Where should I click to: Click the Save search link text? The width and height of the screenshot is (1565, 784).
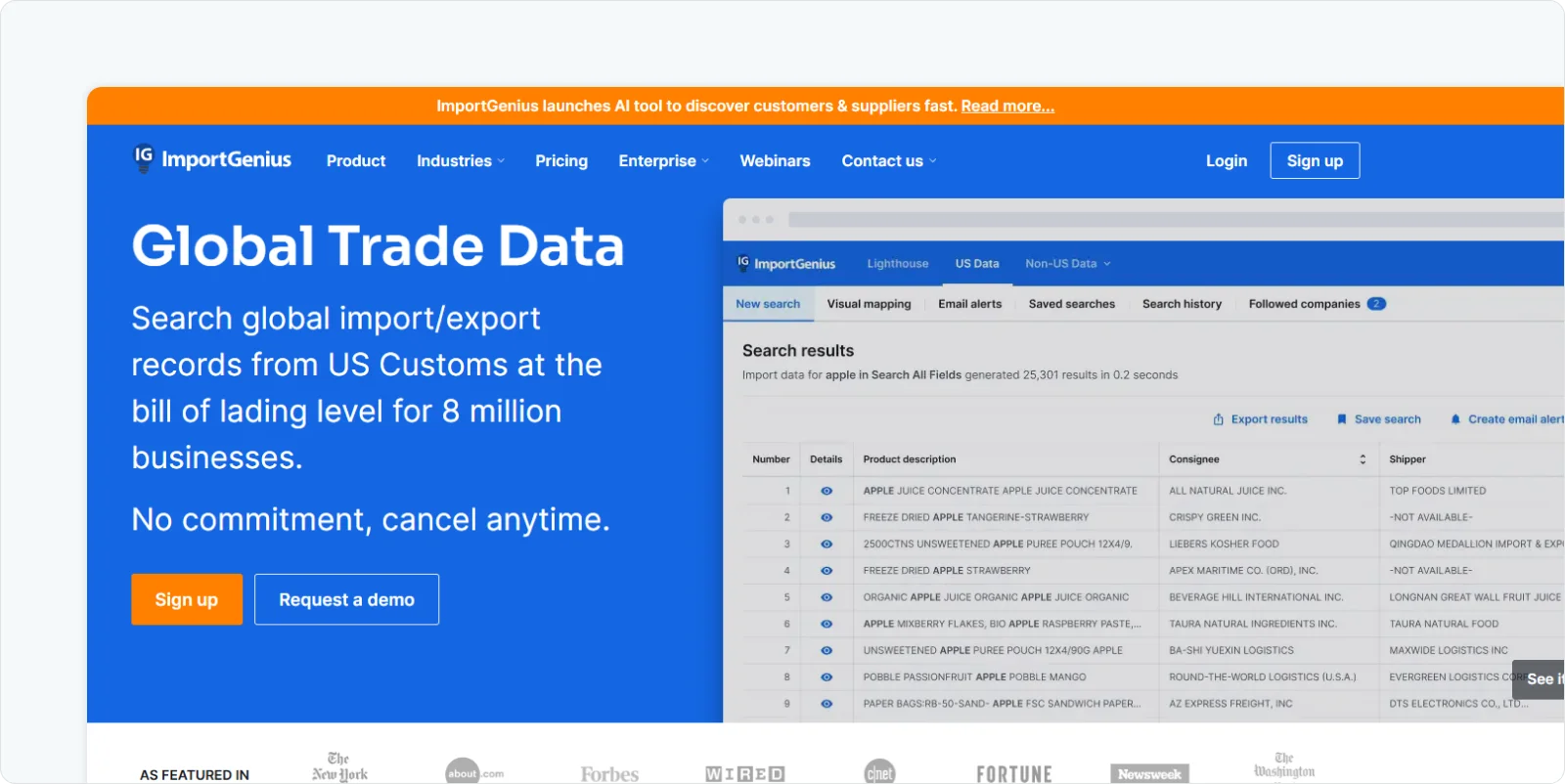tap(1387, 419)
